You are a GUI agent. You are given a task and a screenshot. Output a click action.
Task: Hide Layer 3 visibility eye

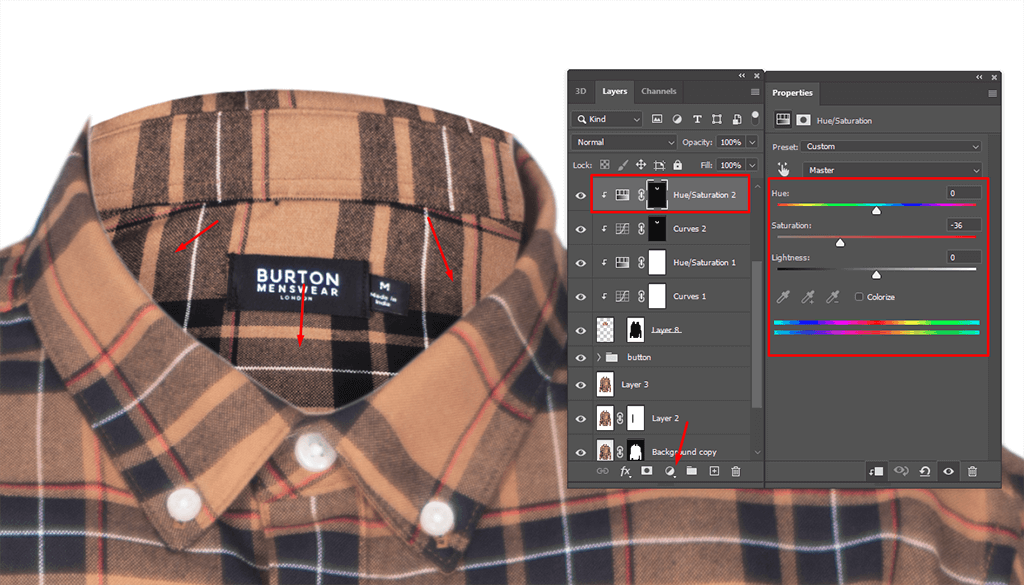pyautogui.click(x=581, y=385)
